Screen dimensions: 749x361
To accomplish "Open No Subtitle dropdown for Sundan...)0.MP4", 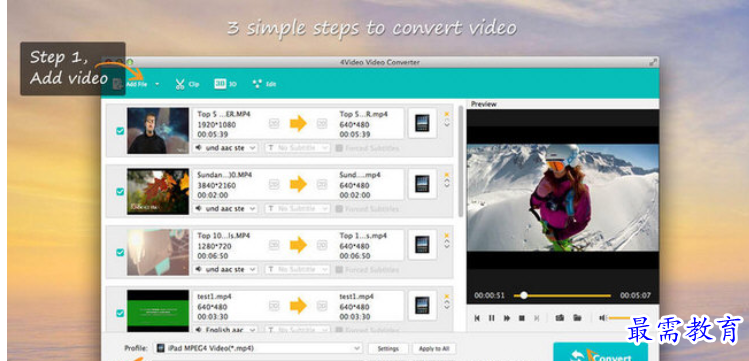I will coord(298,209).
